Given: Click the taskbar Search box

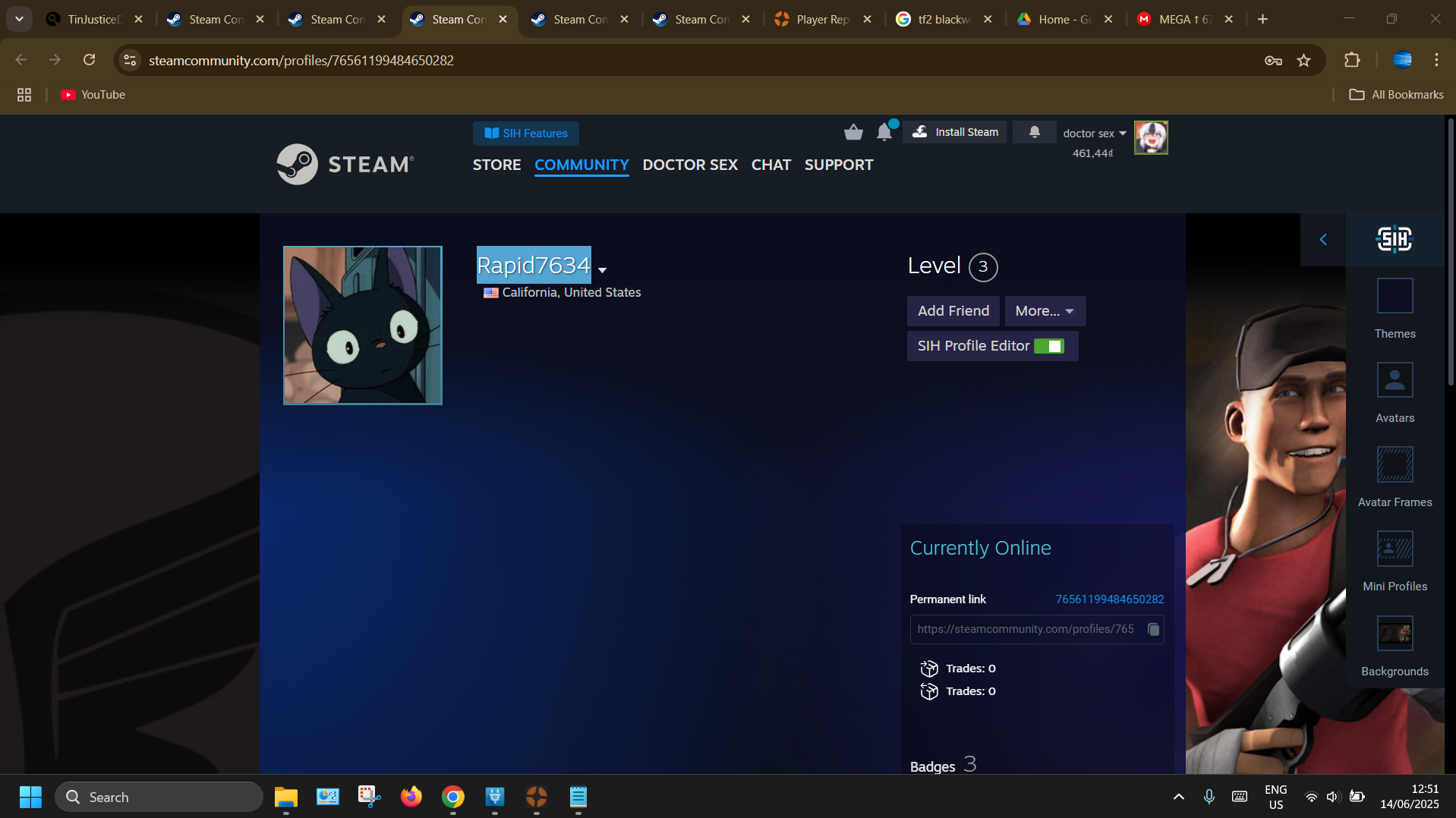Looking at the screenshot, I should [159, 798].
